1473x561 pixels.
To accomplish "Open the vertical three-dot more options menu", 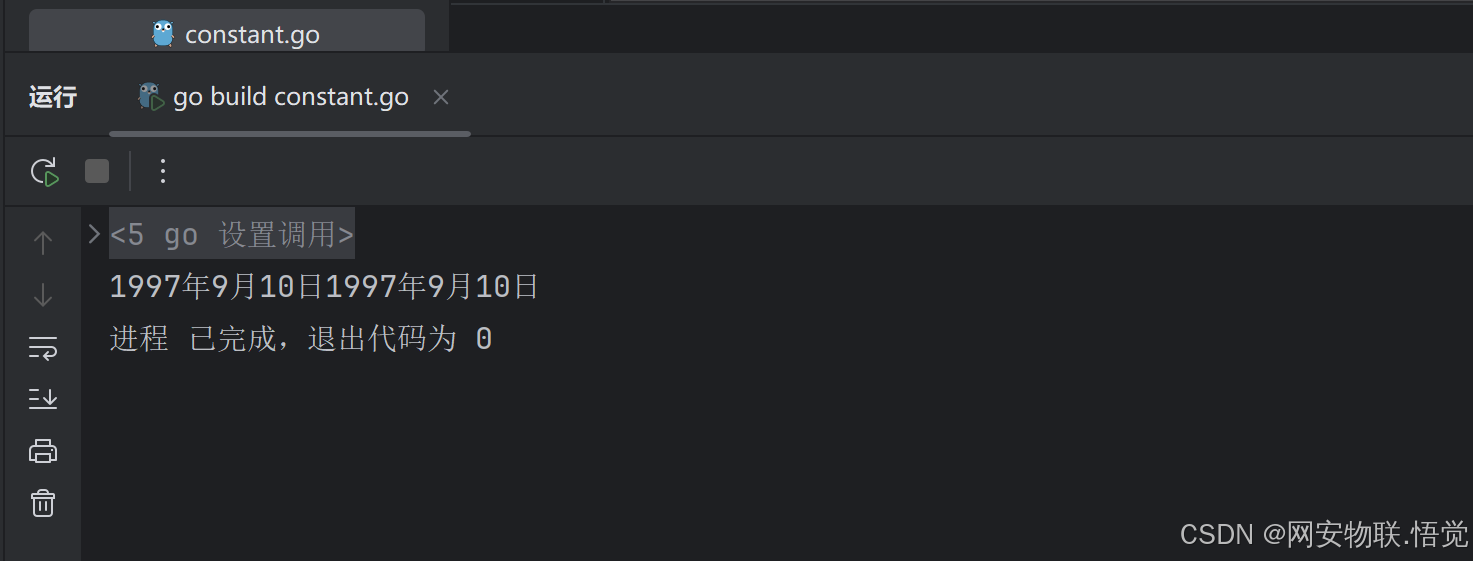I will (163, 171).
